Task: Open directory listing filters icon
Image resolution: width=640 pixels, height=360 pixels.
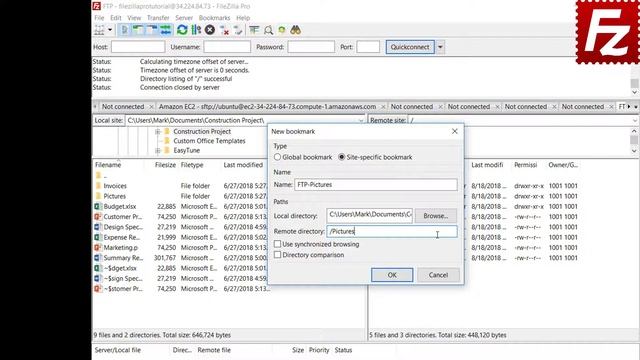Action: coord(254,30)
